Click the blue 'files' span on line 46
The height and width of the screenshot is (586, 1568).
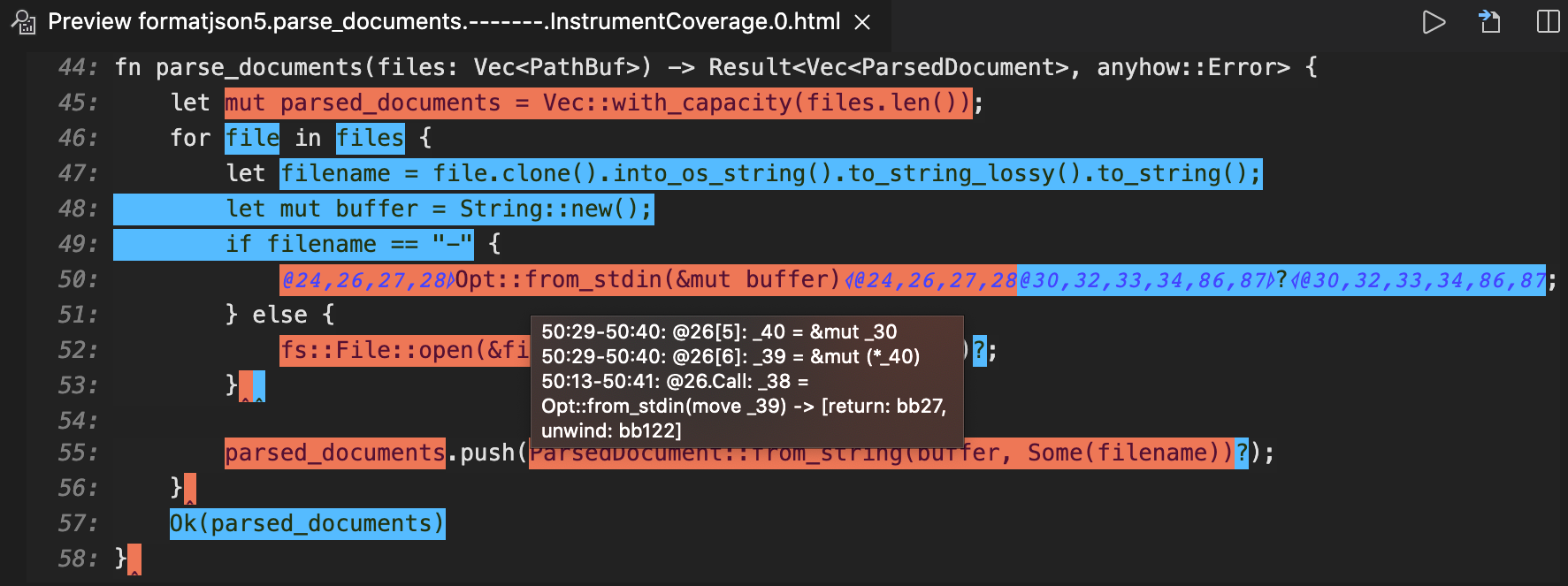coord(370,138)
